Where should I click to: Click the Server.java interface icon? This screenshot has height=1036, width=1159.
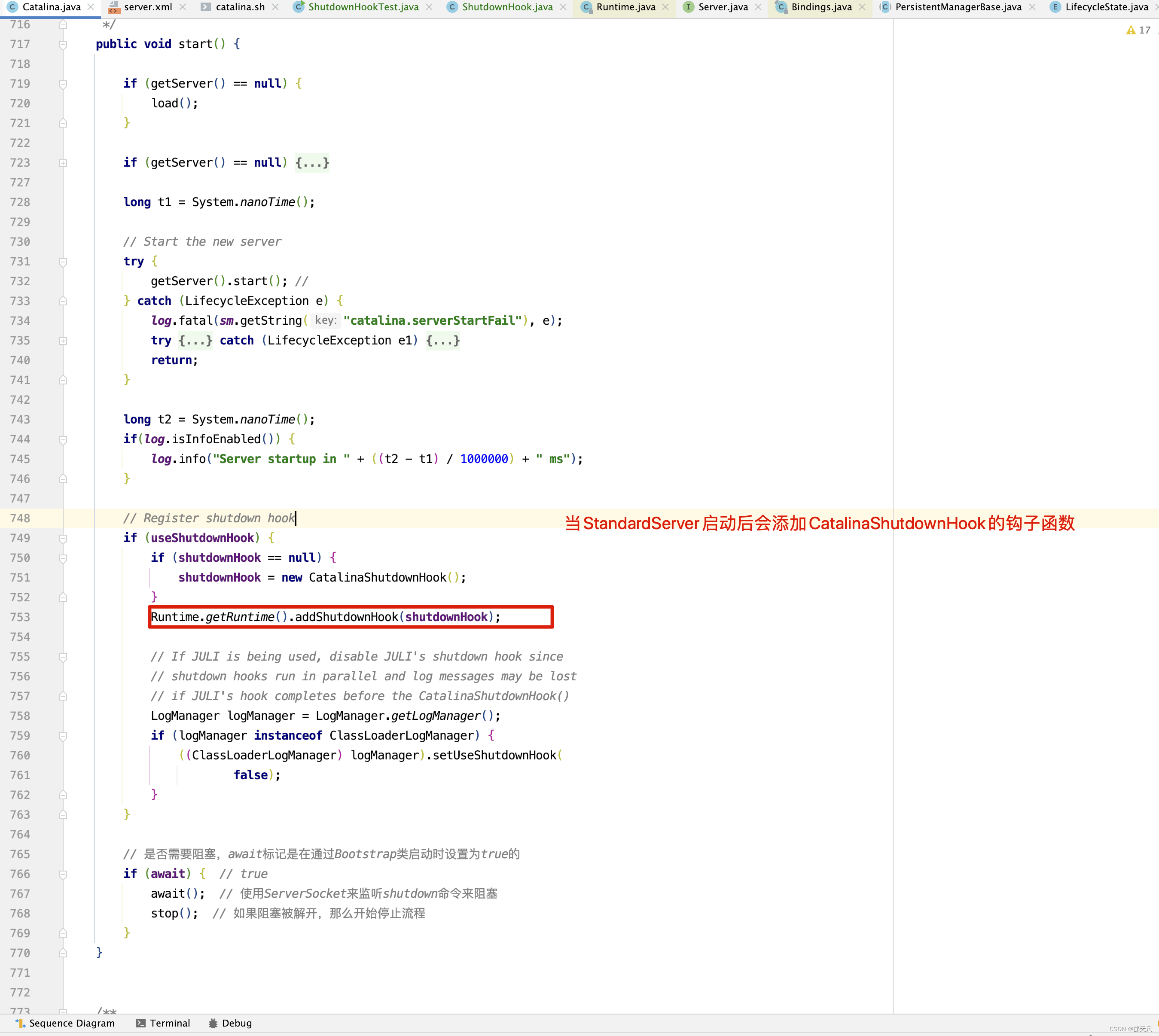click(x=688, y=7)
